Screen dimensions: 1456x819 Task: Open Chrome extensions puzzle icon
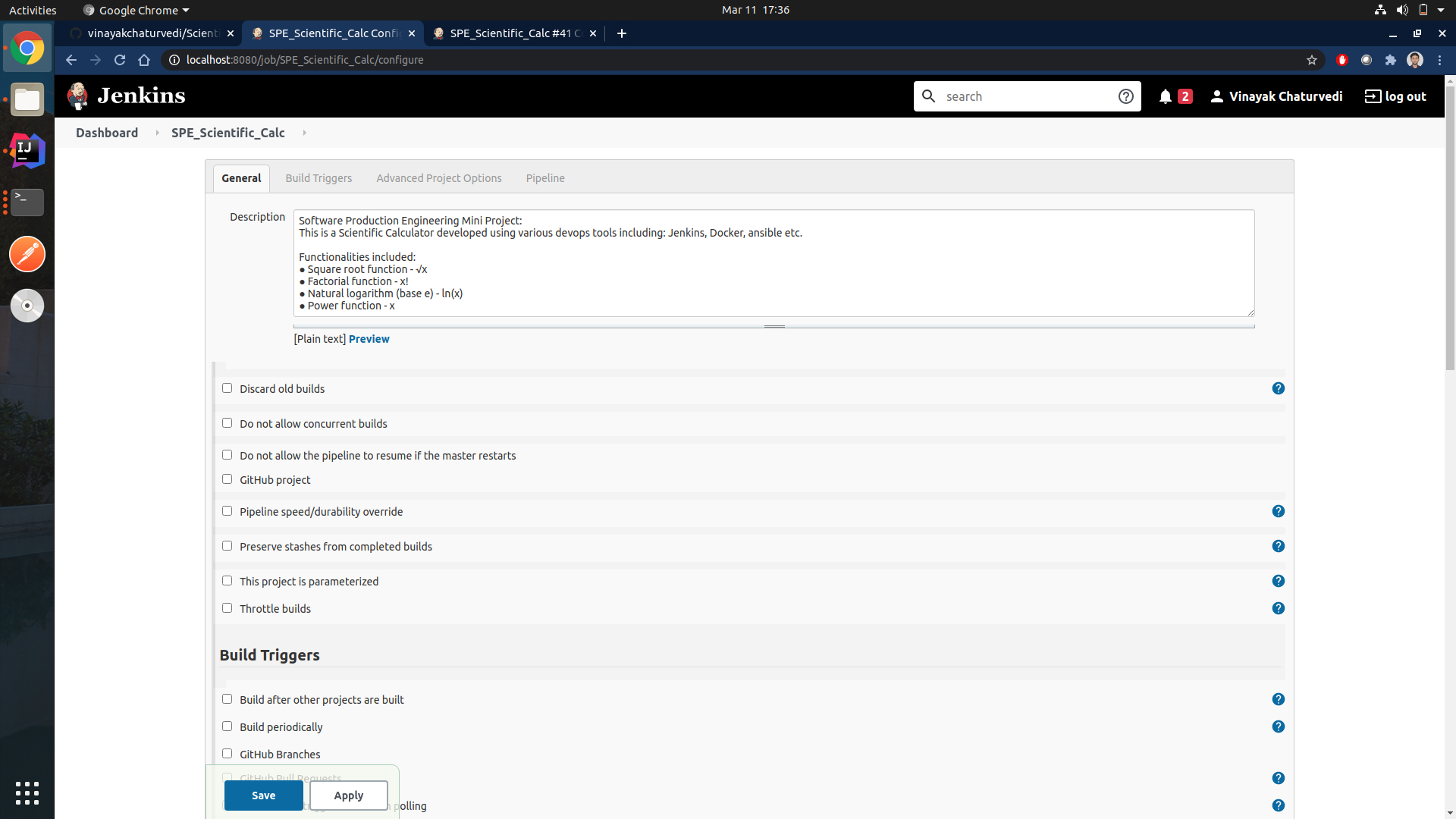1391,60
